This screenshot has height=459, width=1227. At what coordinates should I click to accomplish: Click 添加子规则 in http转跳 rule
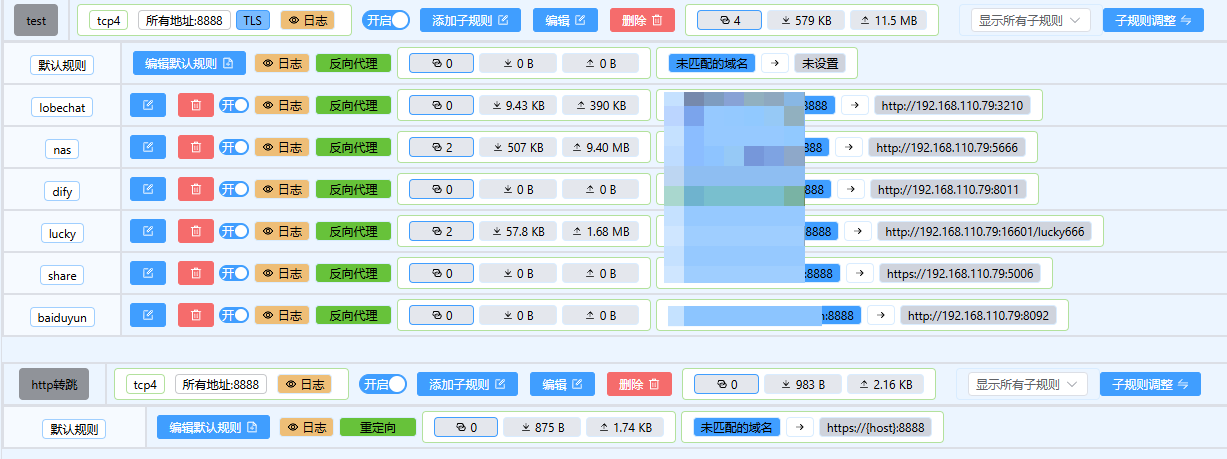(x=467, y=384)
